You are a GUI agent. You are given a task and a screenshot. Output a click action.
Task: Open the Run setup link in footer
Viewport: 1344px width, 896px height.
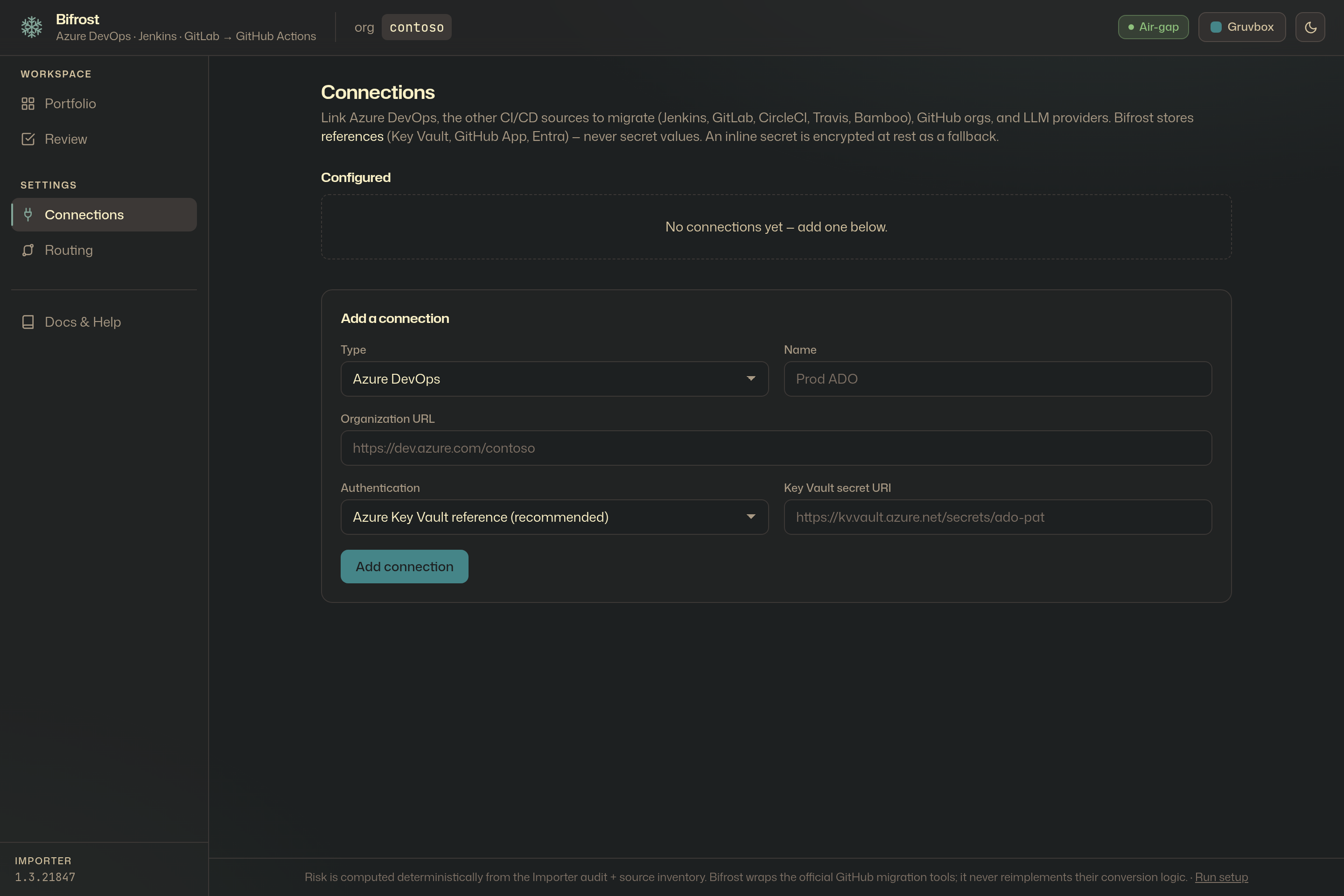pyautogui.click(x=1221, y=877)
